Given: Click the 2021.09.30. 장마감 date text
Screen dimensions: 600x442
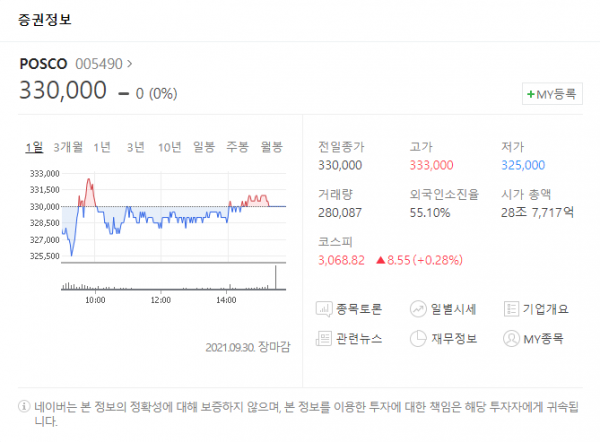Looking at the screenshot, I should point(248,347).
